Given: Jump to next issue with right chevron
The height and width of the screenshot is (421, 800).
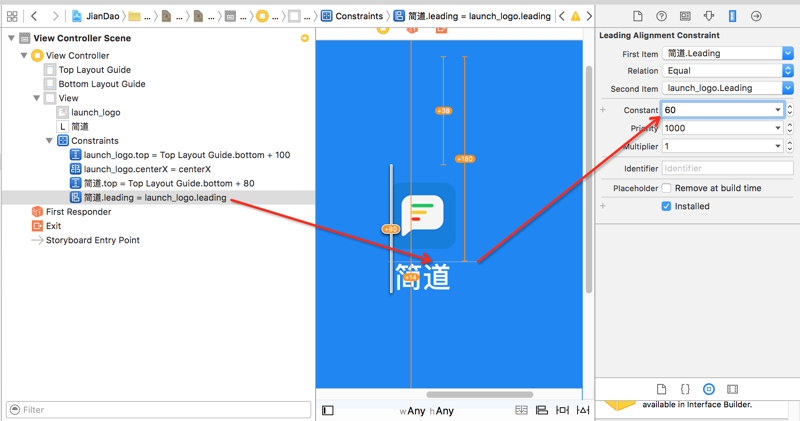Looking at the screenshot, I should tap(589, 16).
